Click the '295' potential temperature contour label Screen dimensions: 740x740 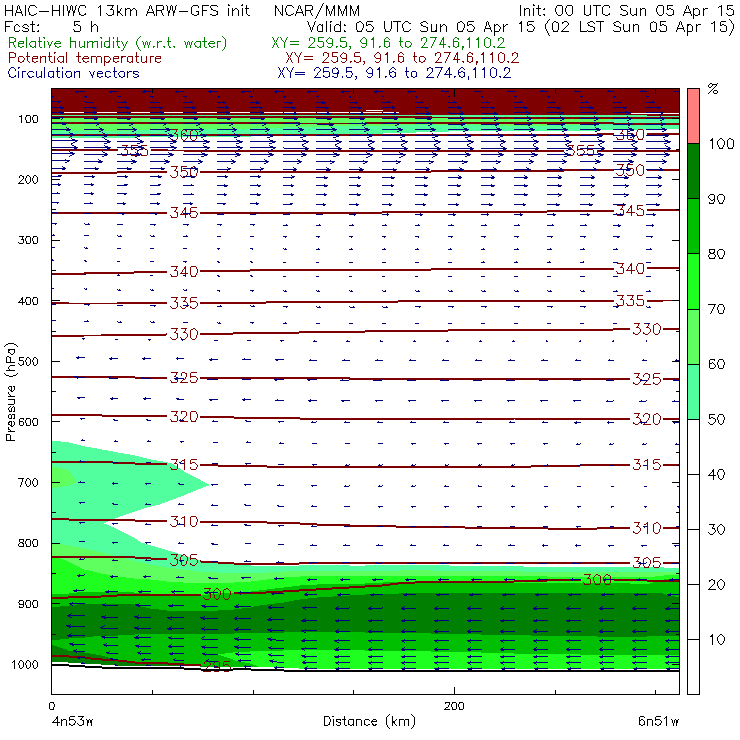217,666
